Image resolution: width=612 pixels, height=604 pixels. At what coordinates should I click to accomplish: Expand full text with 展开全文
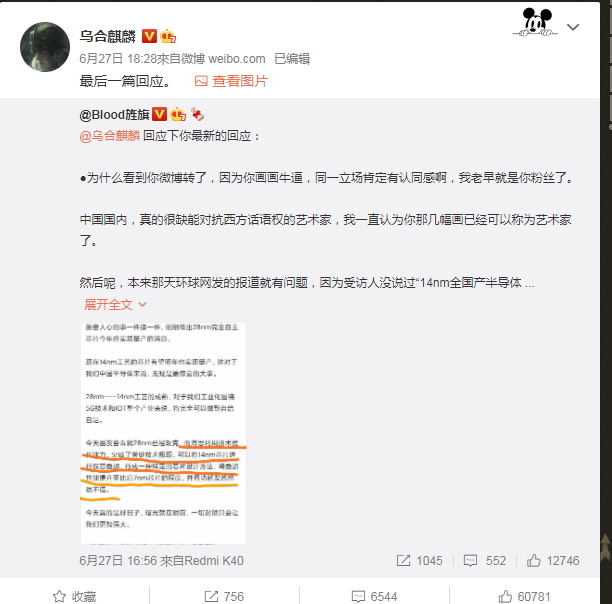coord(115,305)
